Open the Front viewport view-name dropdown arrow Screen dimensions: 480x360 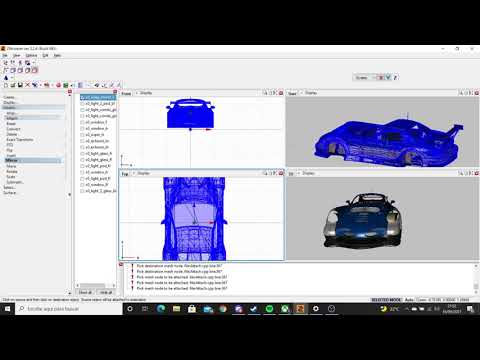click(136, 93)
